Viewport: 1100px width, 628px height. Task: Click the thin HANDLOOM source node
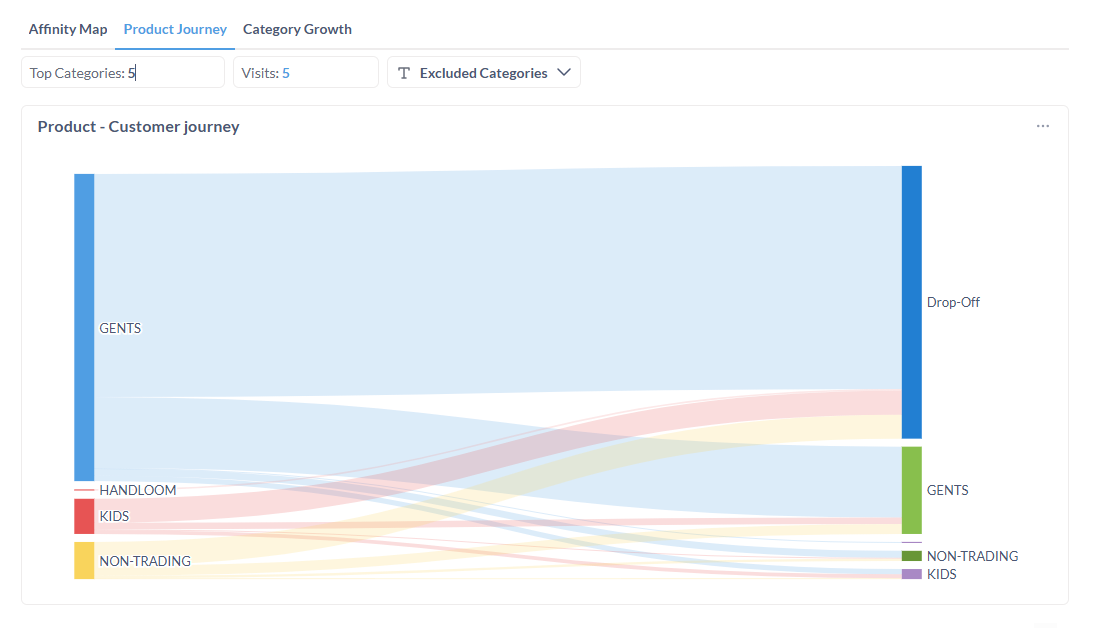[x=84, y=490]
